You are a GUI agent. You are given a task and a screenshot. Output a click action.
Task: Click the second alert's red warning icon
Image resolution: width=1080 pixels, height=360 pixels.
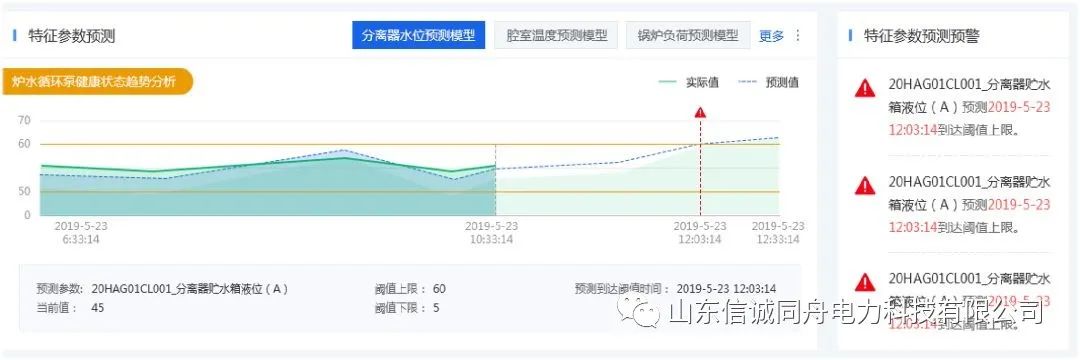pyautogui.click(x=865, y=184)
